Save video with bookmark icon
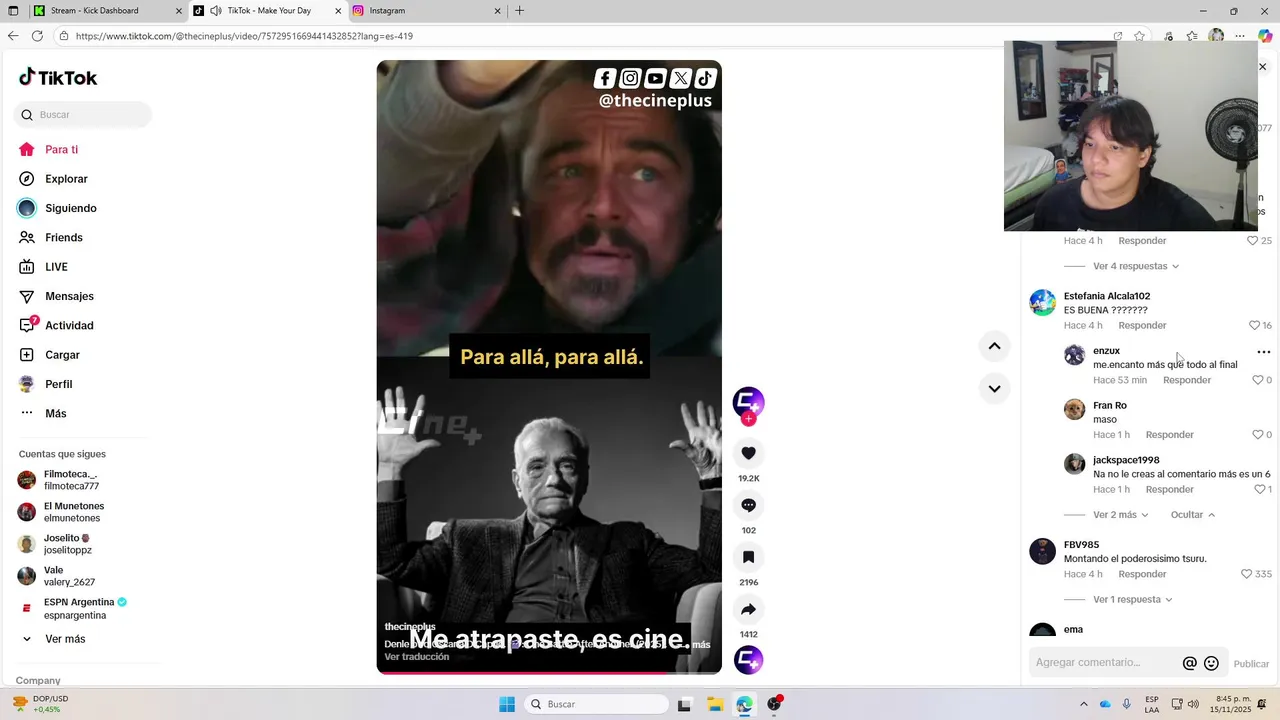The image size is (1280, 720). click(748, 557)
